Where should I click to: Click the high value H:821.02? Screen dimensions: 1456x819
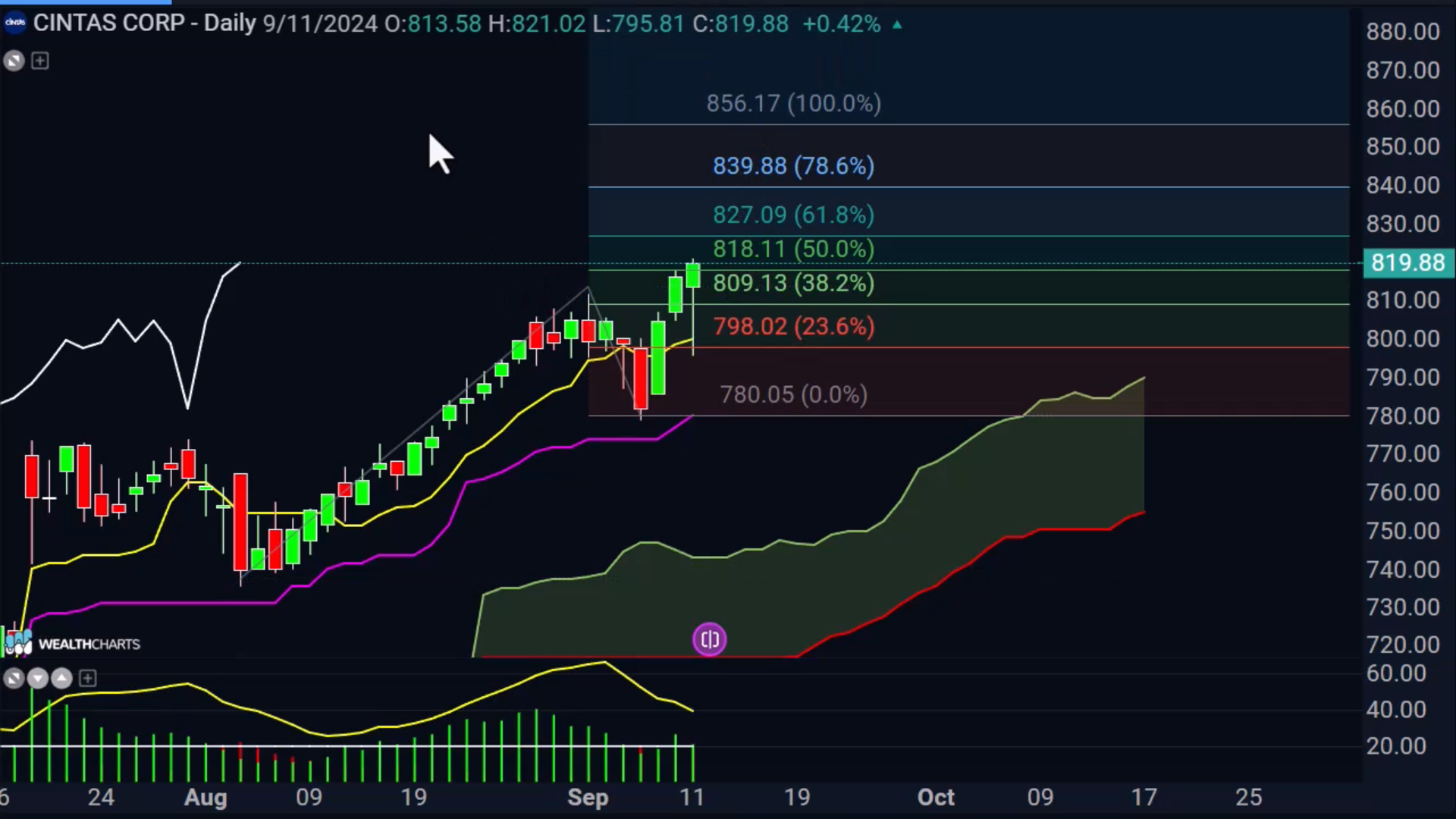pyautogui.click(x=536, y=24)
